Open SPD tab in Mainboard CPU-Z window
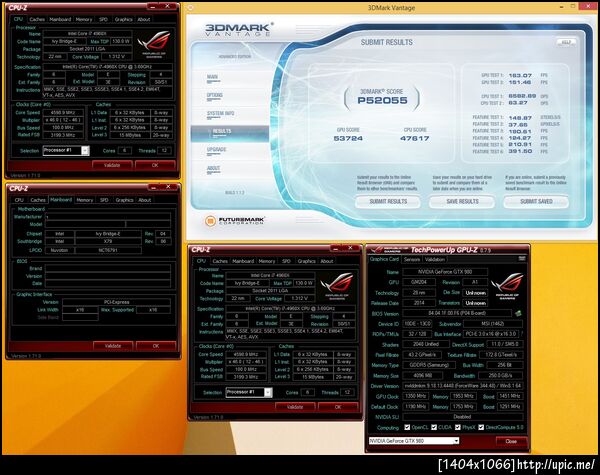Image resolution: width=600 pixels, height=475 pixels. point(104,200)
